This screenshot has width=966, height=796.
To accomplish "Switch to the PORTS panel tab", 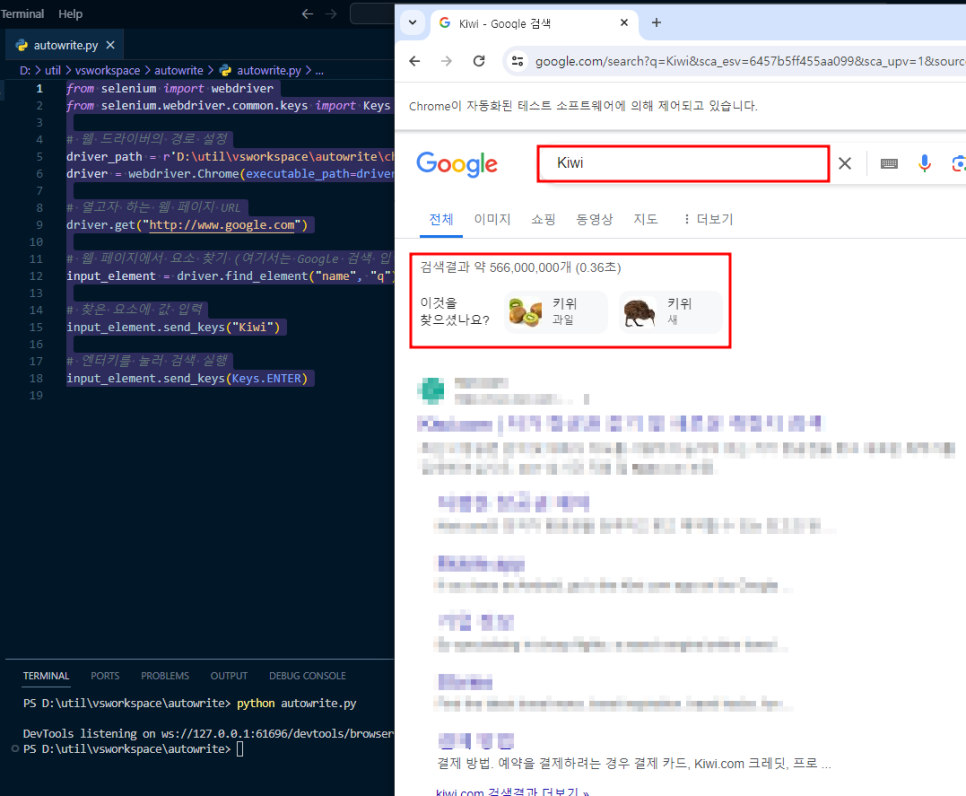I will click(x=105, y=676).
